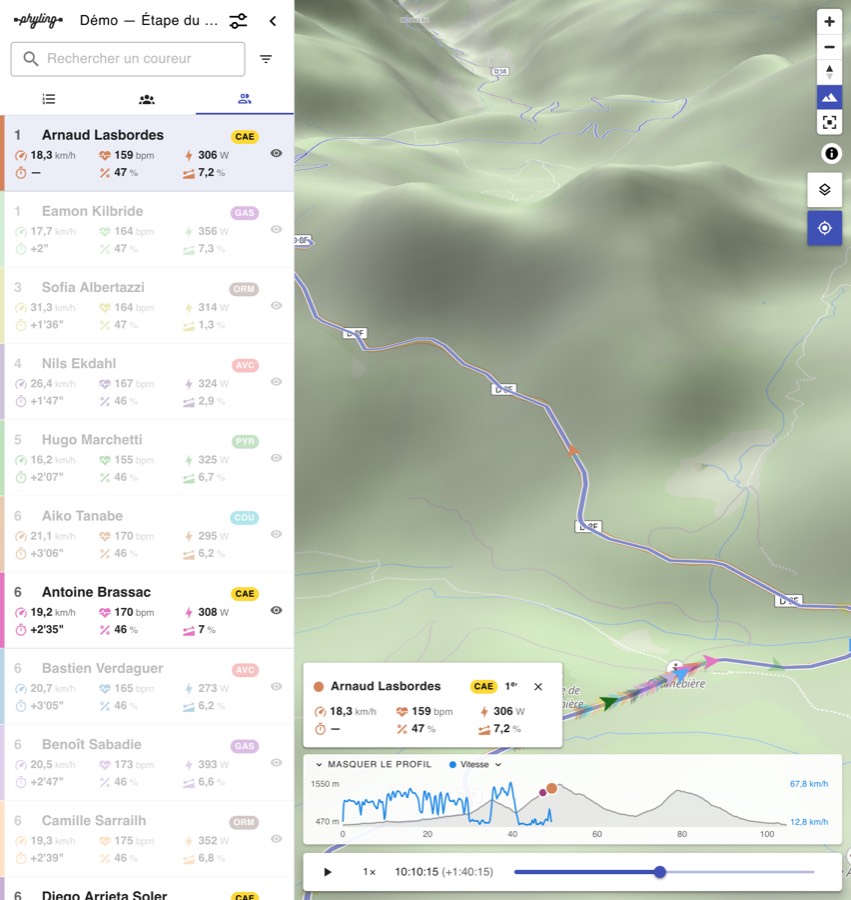Click the COU badge on Aiko Tanabe row
Screen dimensions: 851x900
pos(244,518)
